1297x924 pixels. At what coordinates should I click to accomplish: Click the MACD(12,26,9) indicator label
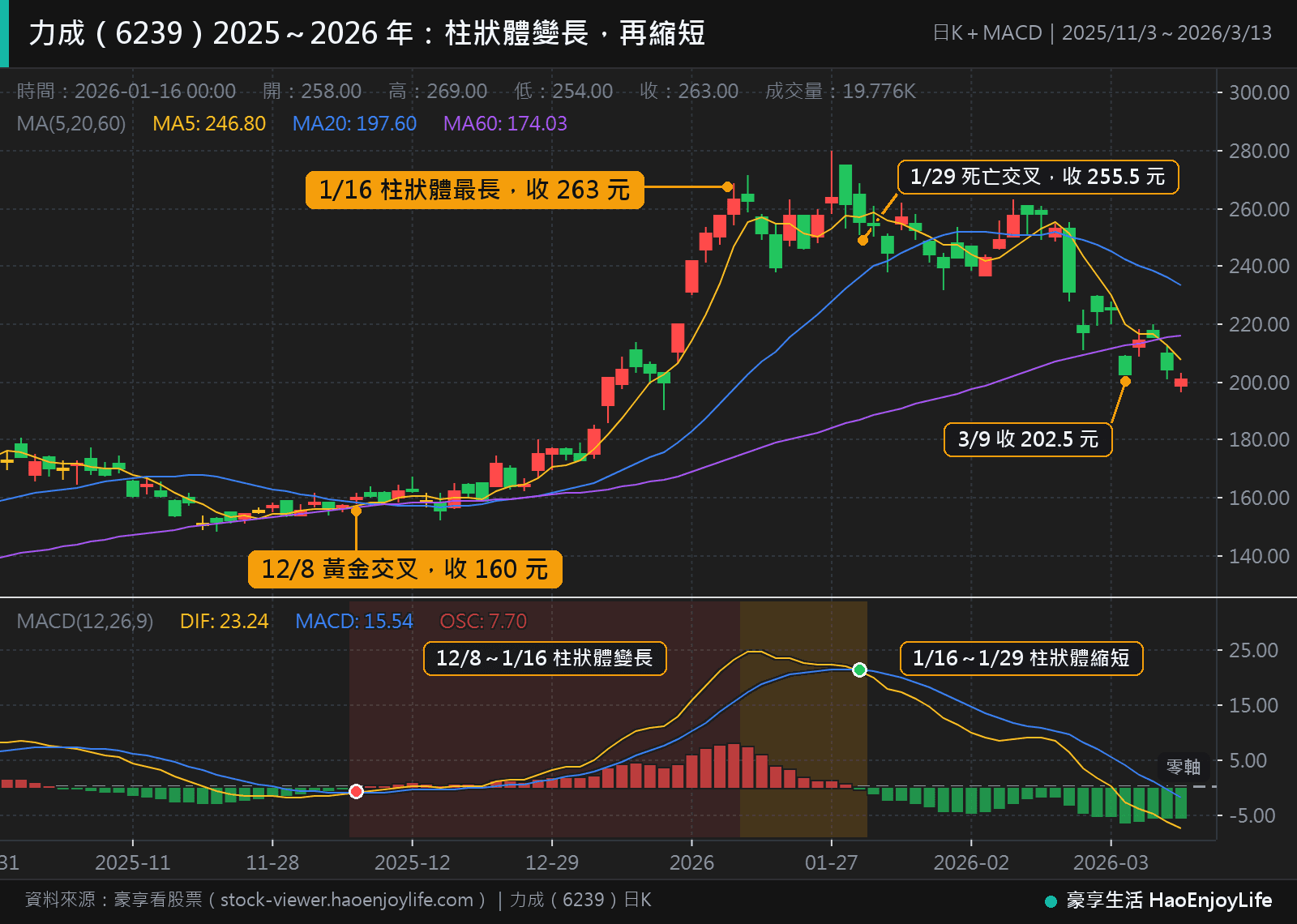(x=85, y=621)
